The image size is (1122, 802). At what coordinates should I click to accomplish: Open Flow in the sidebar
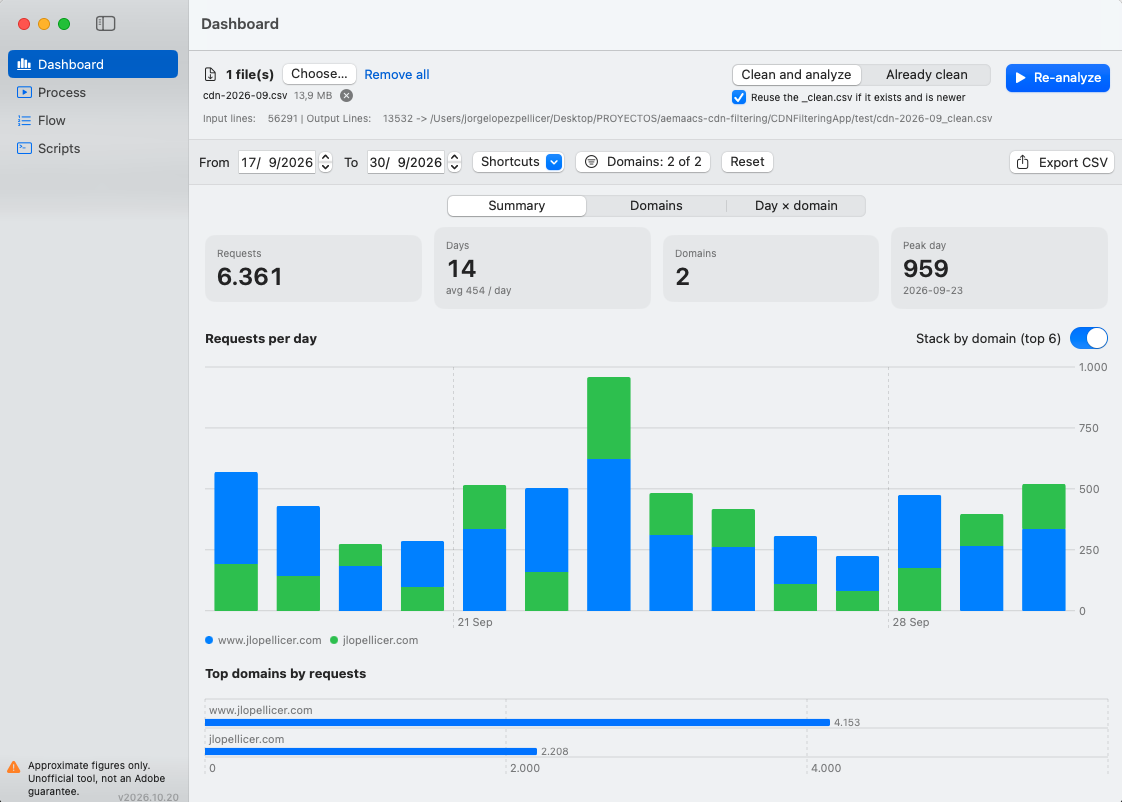pyautogui.click(x=93, y=120)
